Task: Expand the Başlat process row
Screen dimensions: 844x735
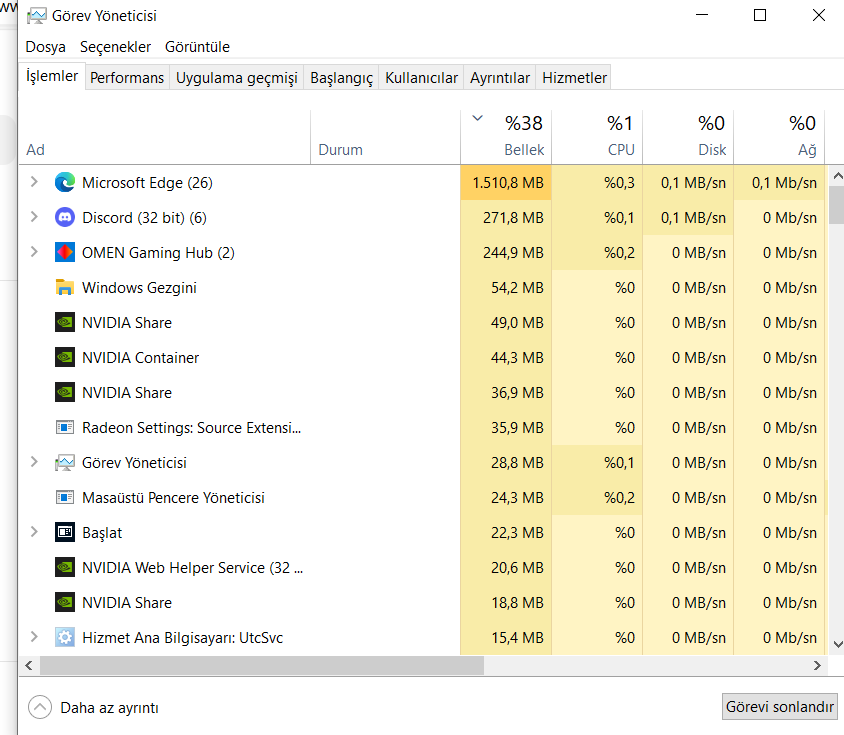Action: (34, 532)
